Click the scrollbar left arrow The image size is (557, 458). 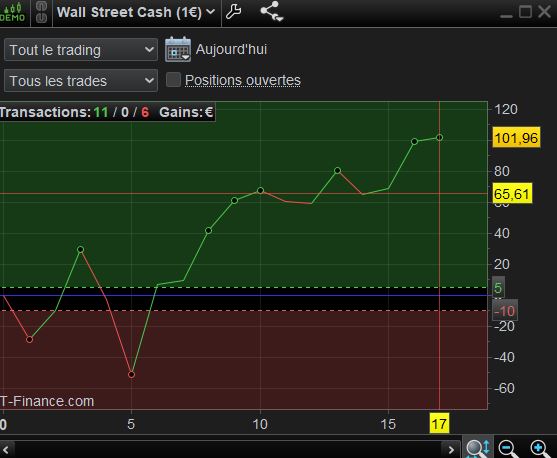coord(6,450)
